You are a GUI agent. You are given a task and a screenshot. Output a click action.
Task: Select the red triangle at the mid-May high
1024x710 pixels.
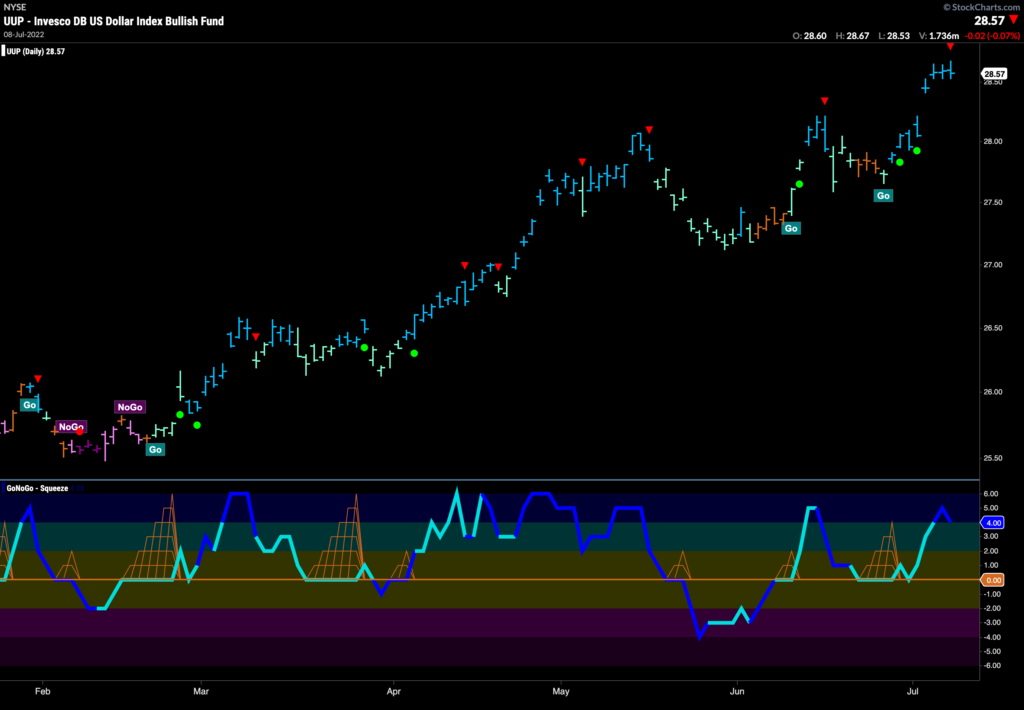point(649,130)
